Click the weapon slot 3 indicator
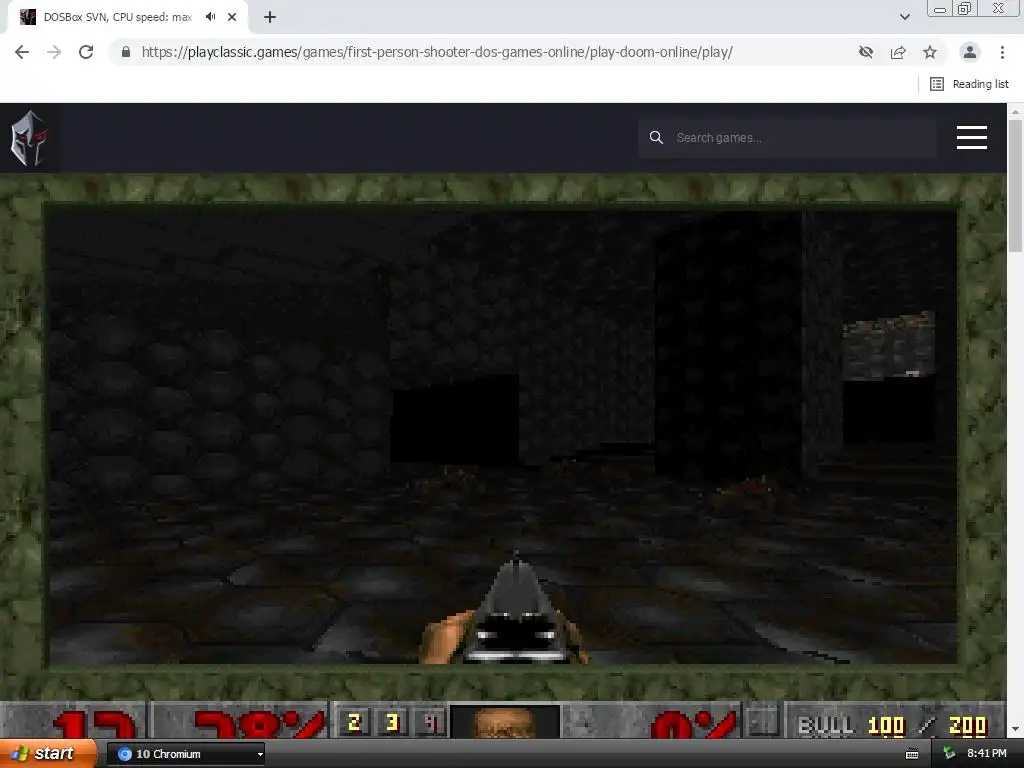This screenshot has height=768, width=1024. tap(392, 722)
